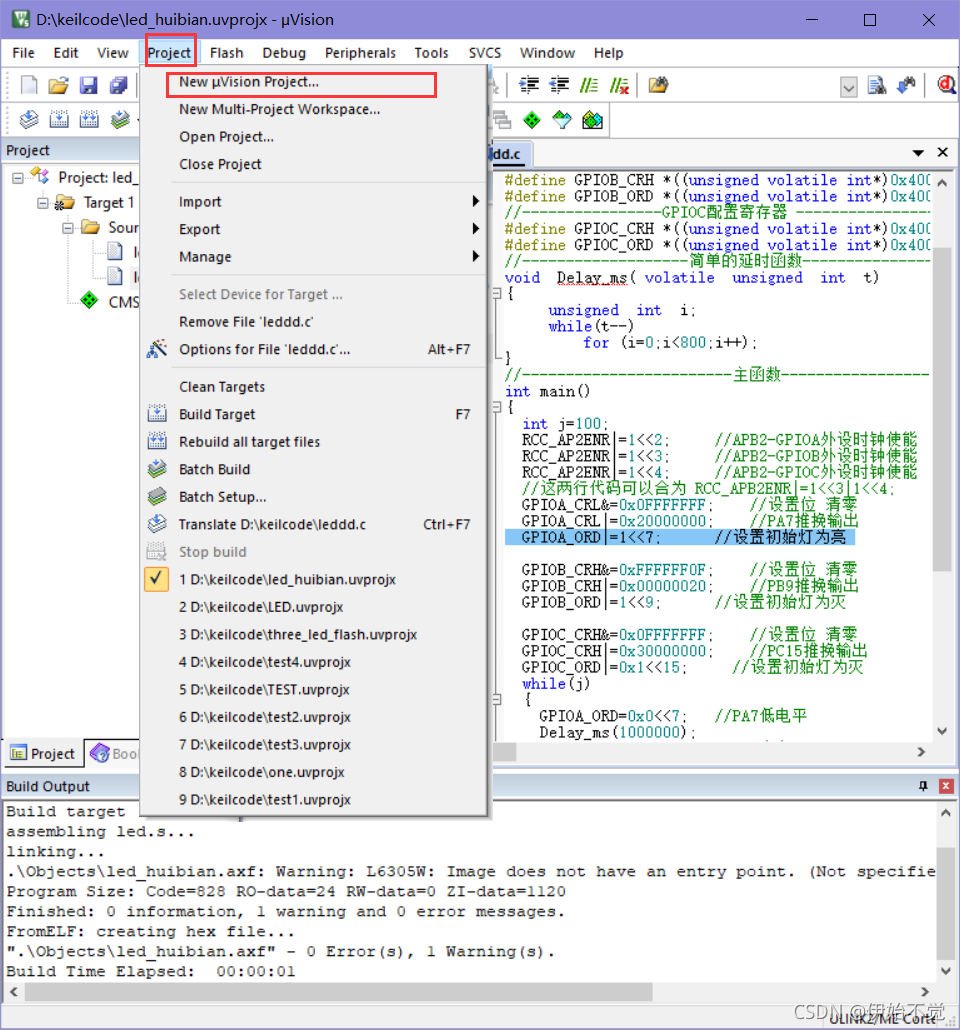Open the Debug menu
Image resolution: width=960 pixels, height=1030 pixels.
click(284, 53)
